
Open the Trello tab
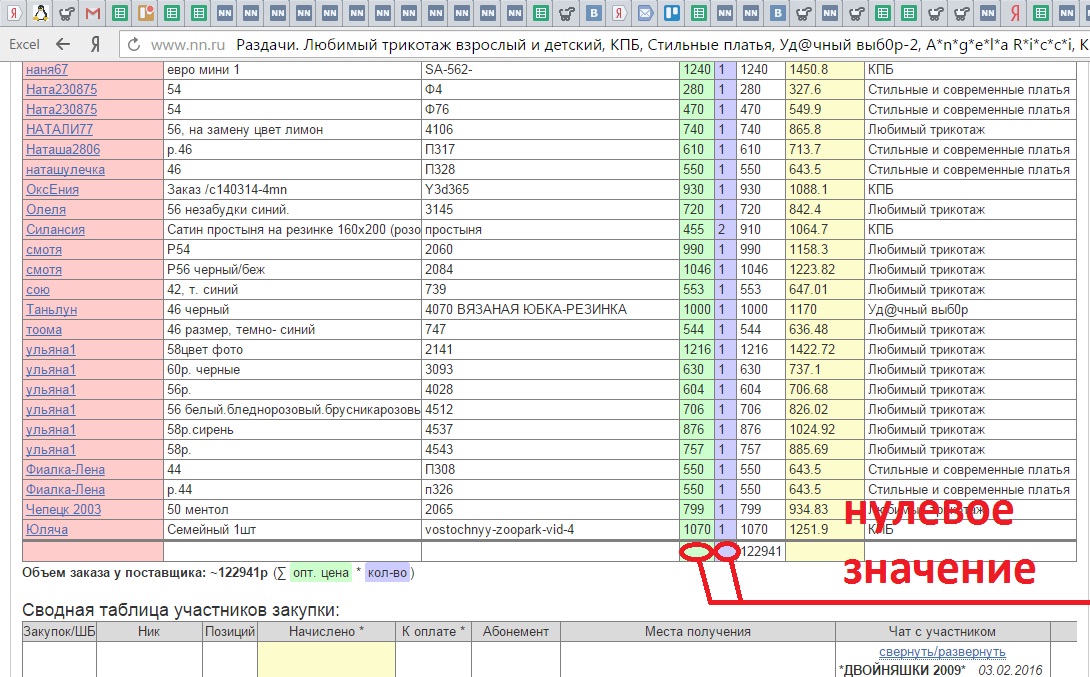point(672,14)
